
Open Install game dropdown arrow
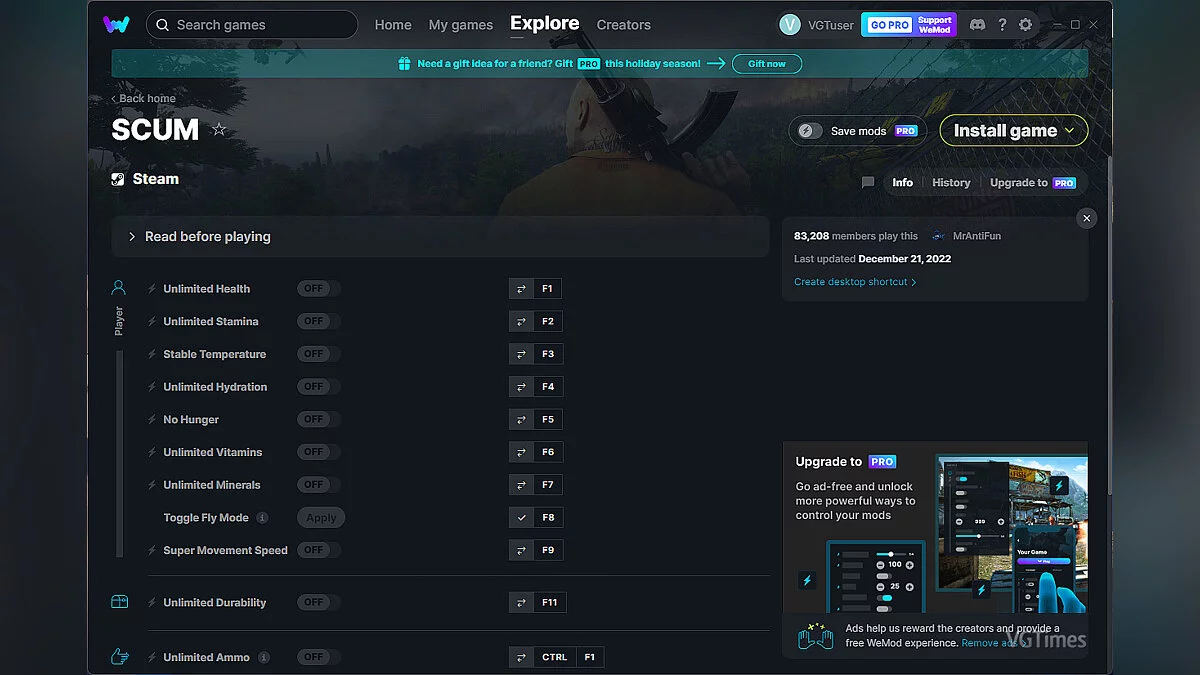pos(1070,131)
